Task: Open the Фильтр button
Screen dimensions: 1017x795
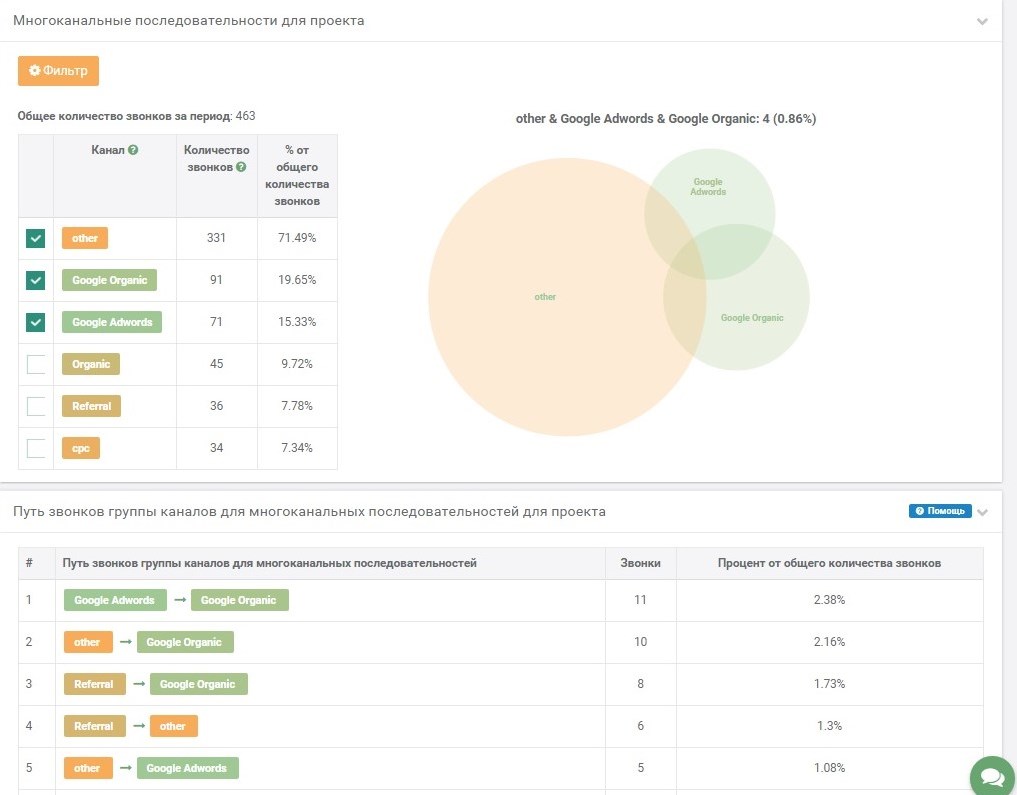Action: pos(58,71)
